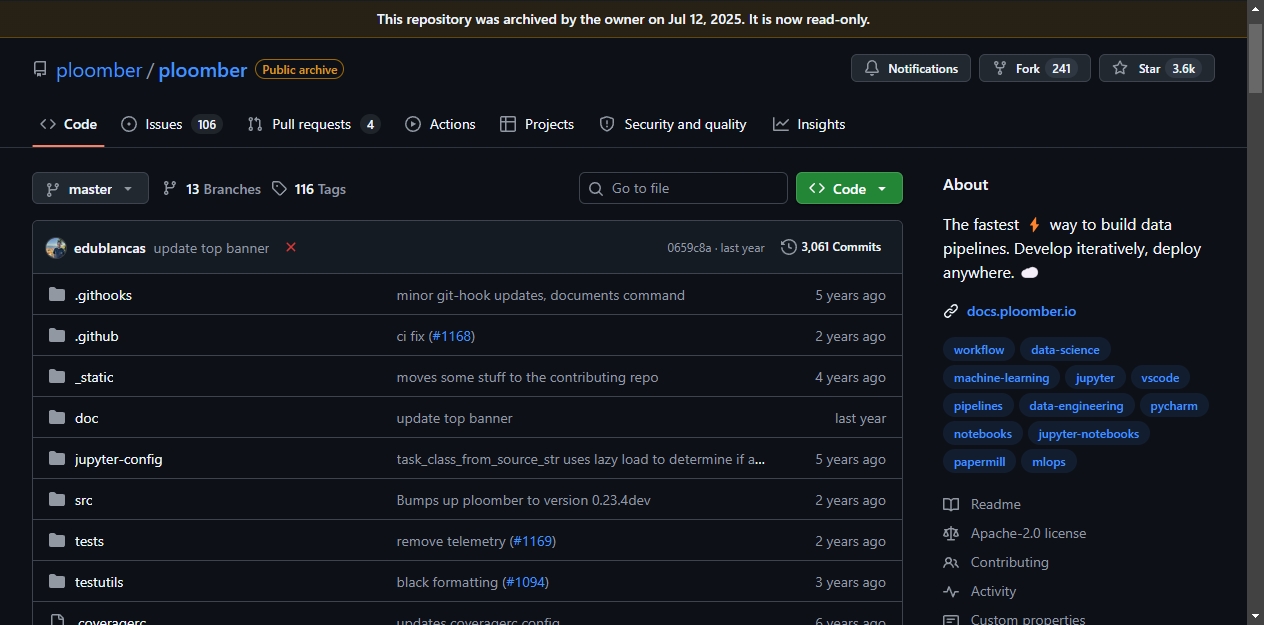The image size is (1264, 625).
Task: Select the mlops topic tag
Action: pyautogui.click(x=1049, y=462)
